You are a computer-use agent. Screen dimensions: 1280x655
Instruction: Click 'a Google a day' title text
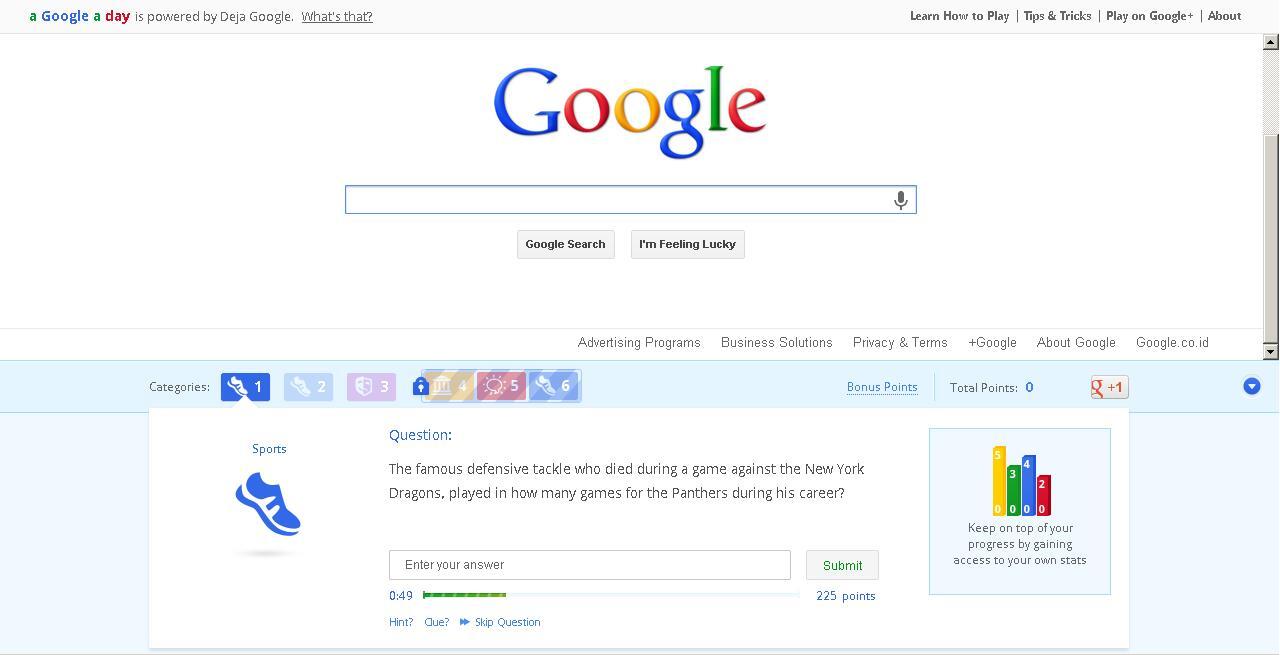point(80,16)
